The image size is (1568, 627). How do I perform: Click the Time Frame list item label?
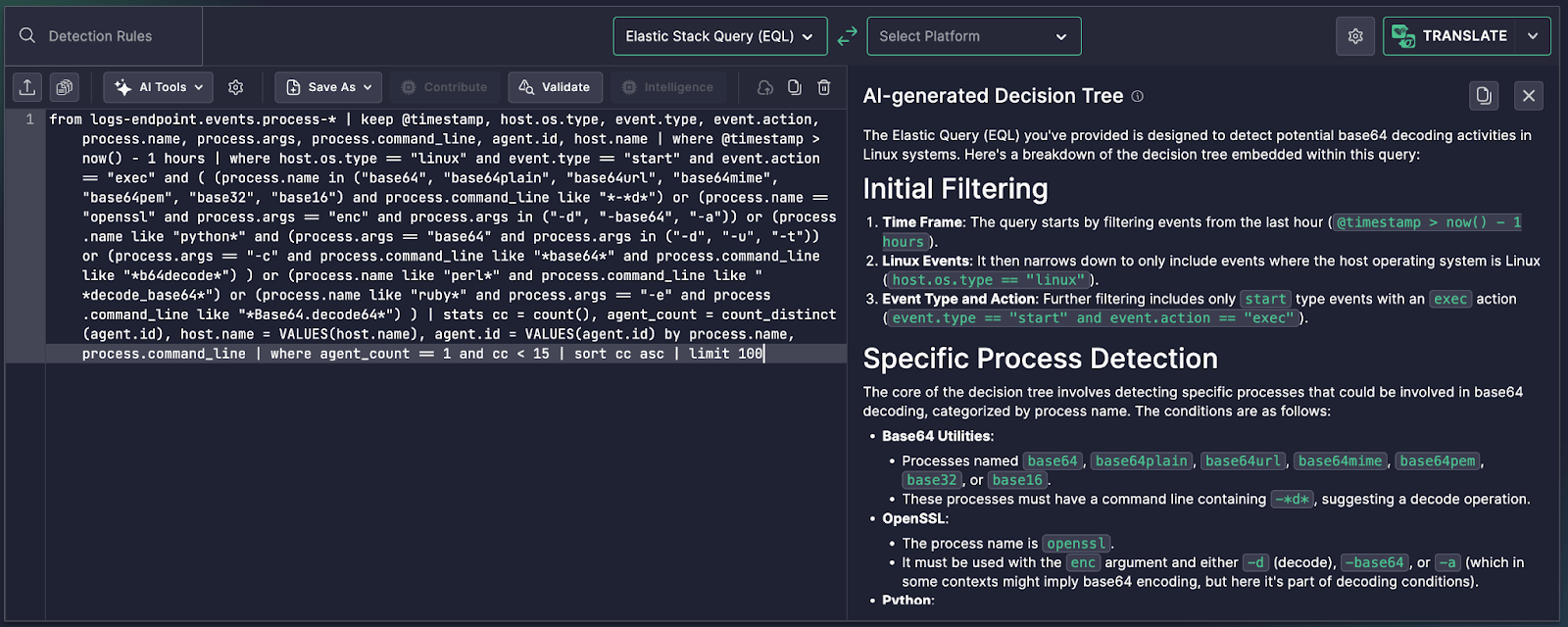pos(924,222)
